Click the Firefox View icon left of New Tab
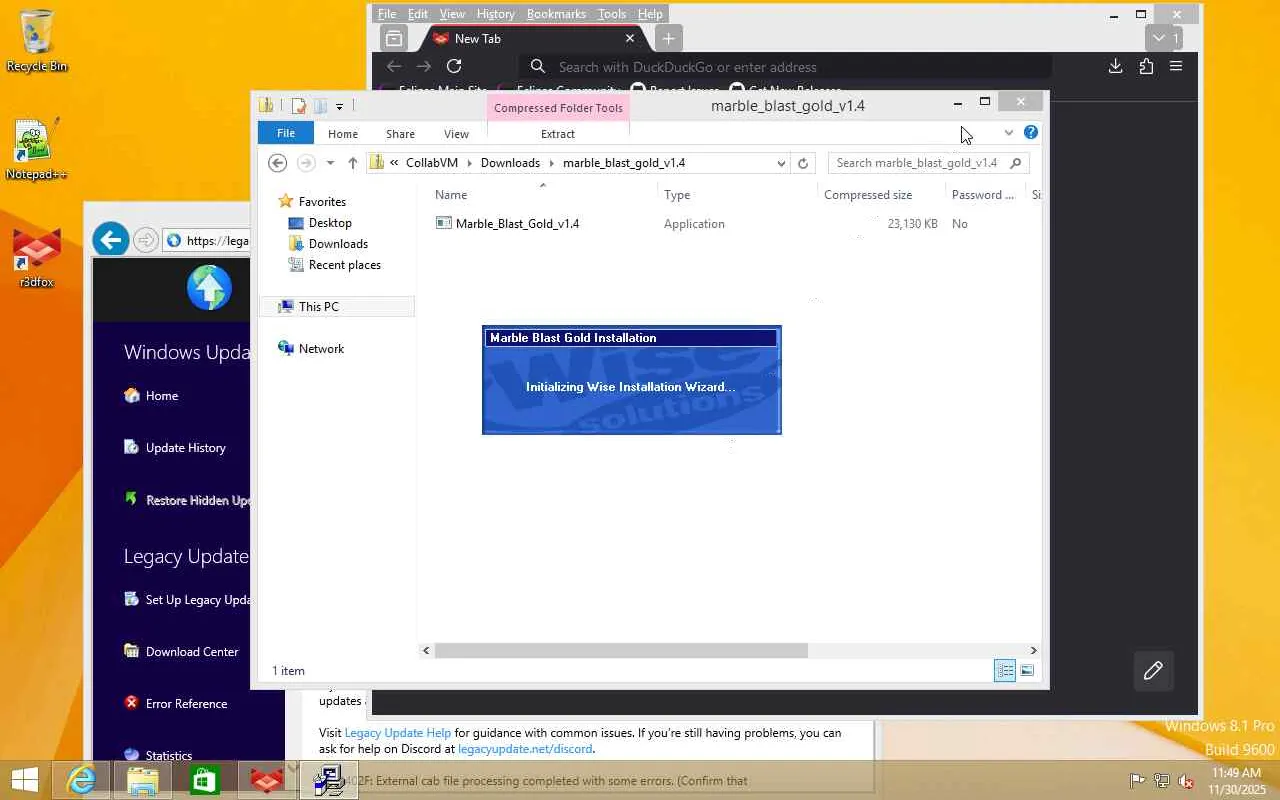This screenshot has width=1280, height=800. pyautogui.click(x=394, y=39)
